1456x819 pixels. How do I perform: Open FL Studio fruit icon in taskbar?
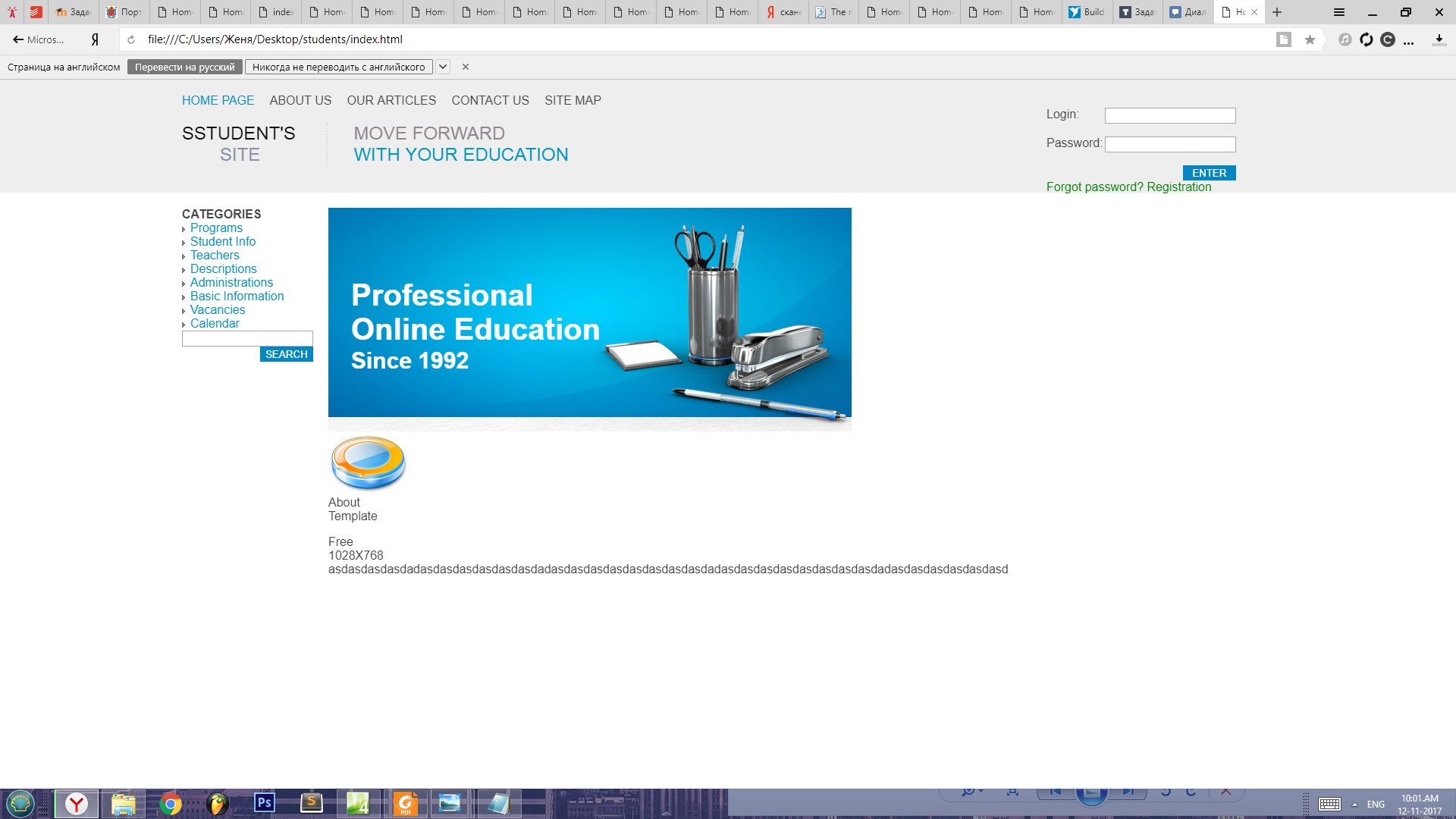click(218, 803)
